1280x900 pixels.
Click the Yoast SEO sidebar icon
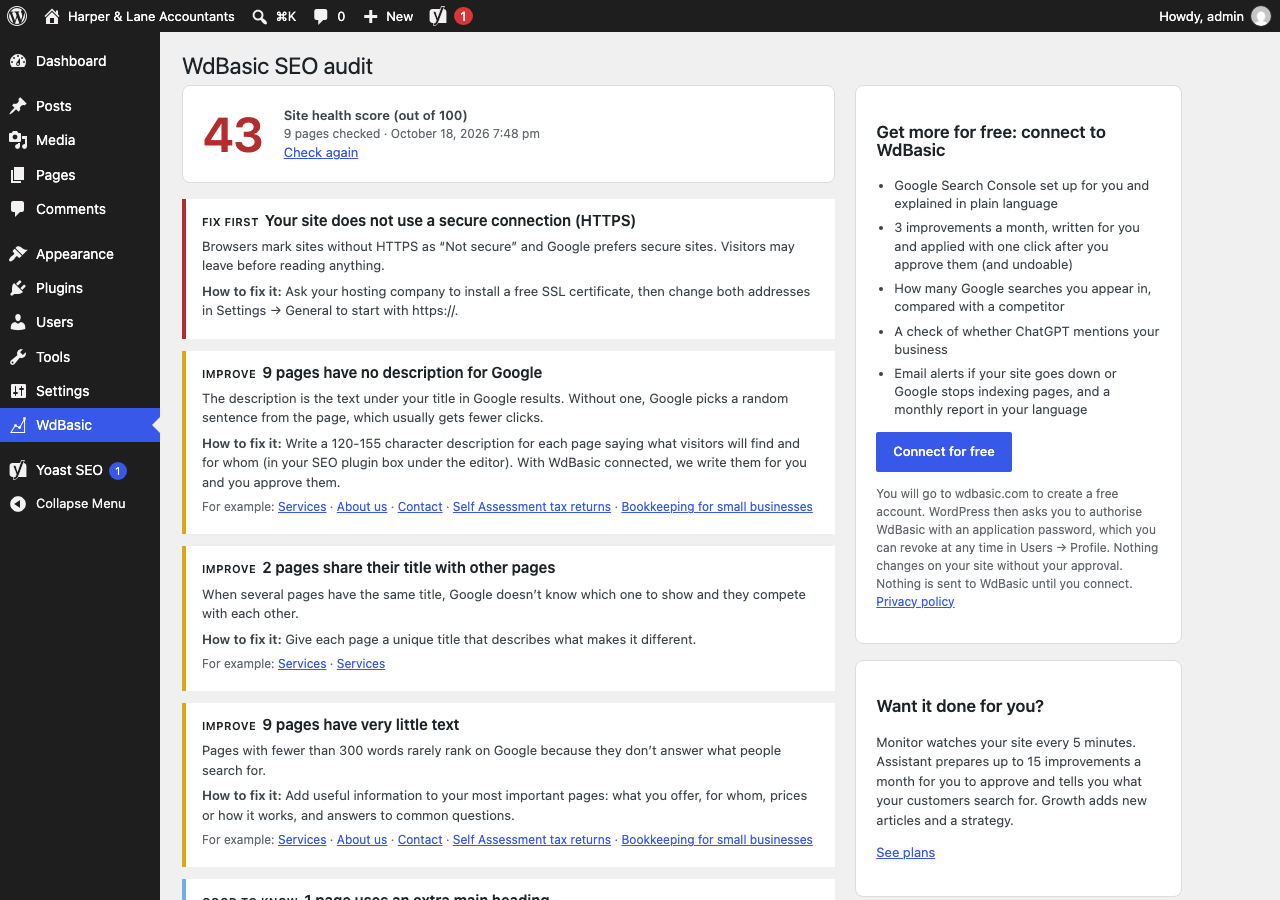[18, 470]
